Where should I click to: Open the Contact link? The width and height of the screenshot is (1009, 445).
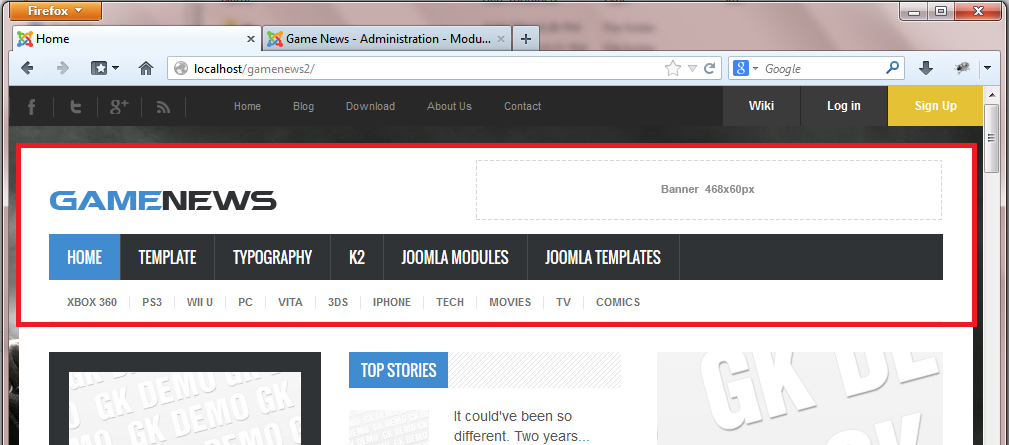[523, 106]
